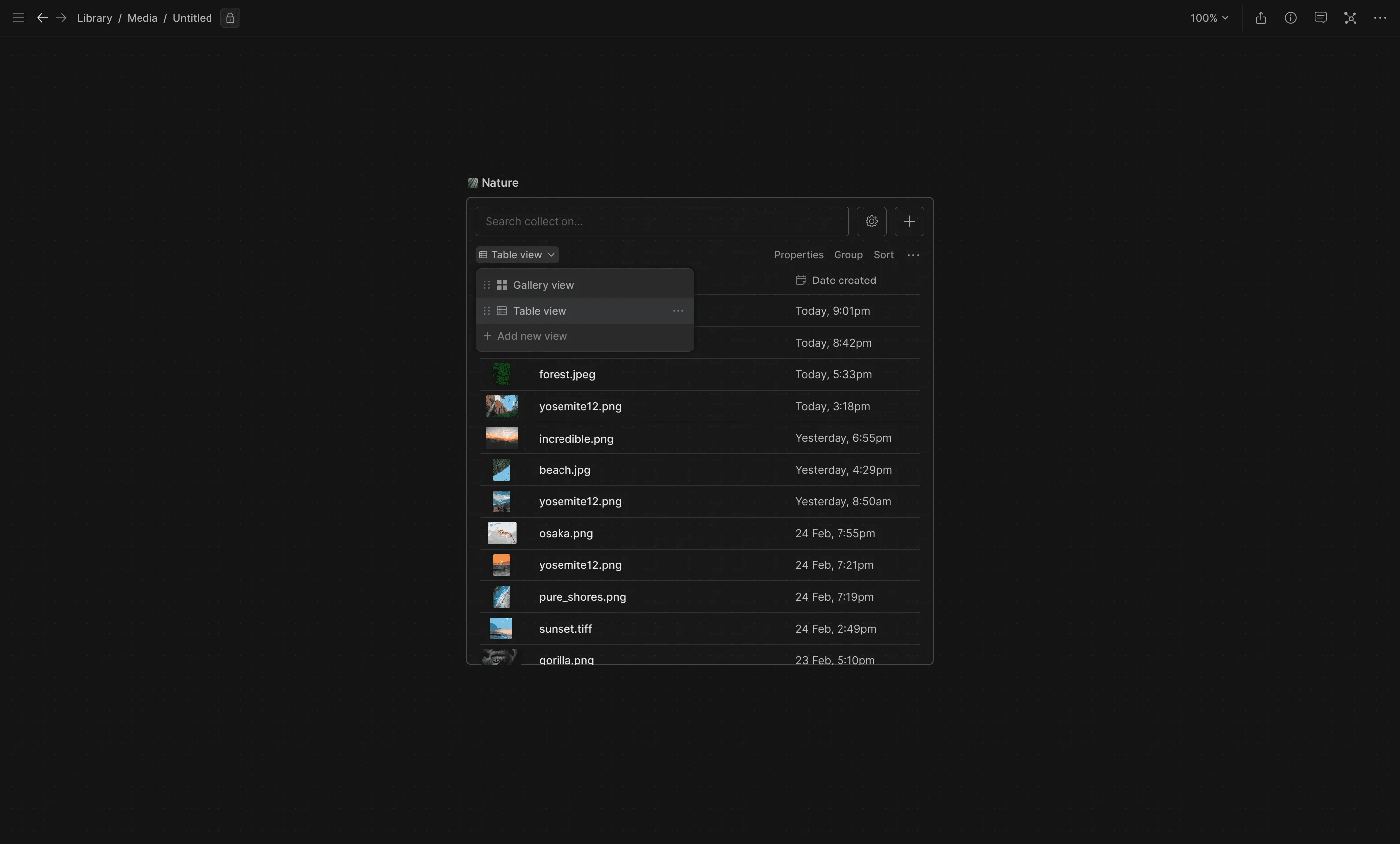The image size is (1400, 844).
Task: Click the plus button to add item
Action: click(909, 221)
